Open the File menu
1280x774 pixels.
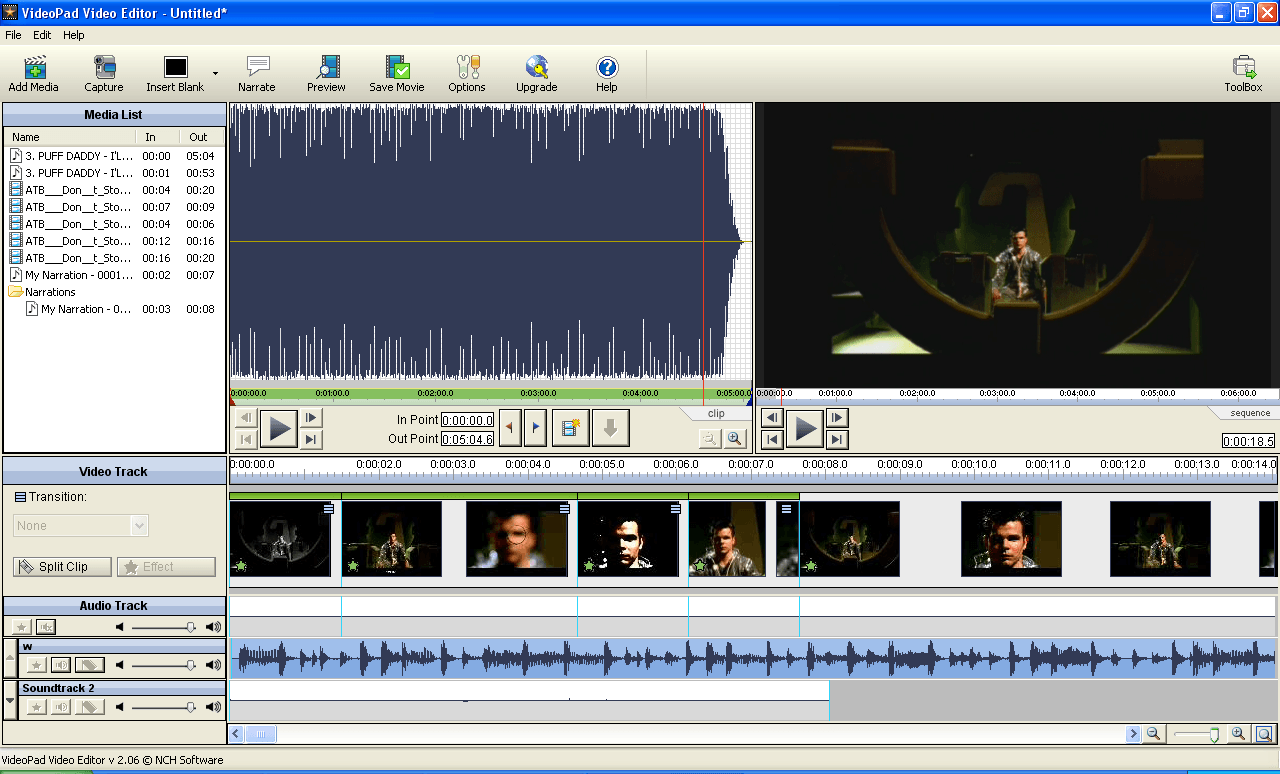pos(13,35)
